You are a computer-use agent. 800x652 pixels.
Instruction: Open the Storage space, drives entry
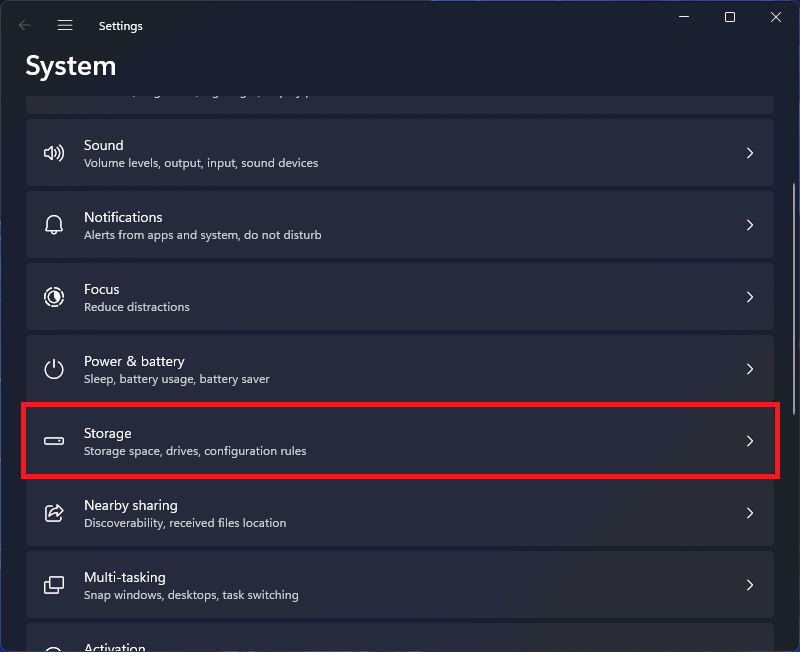[x=400, y=441]
